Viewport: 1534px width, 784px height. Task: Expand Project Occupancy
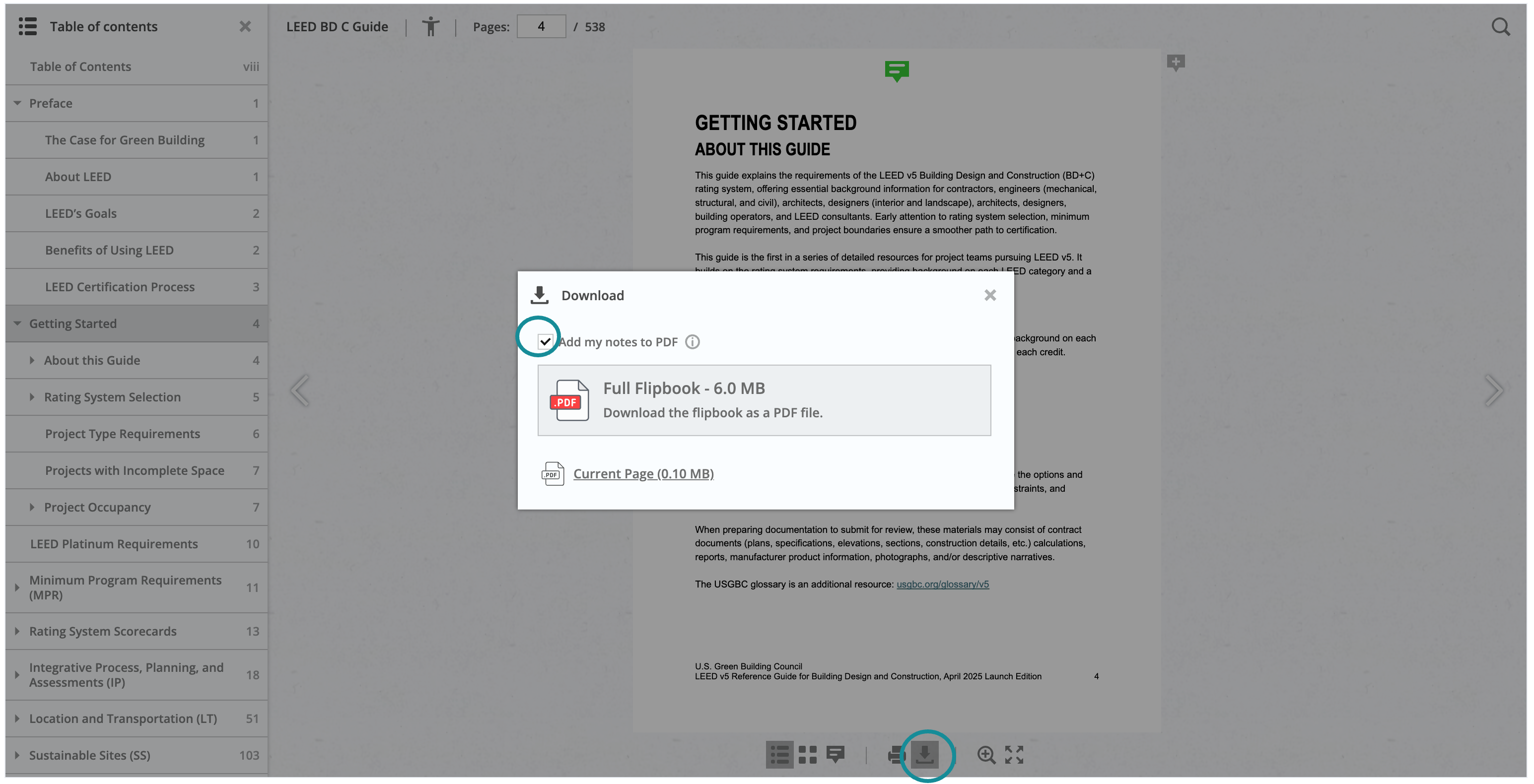(32, 507)
